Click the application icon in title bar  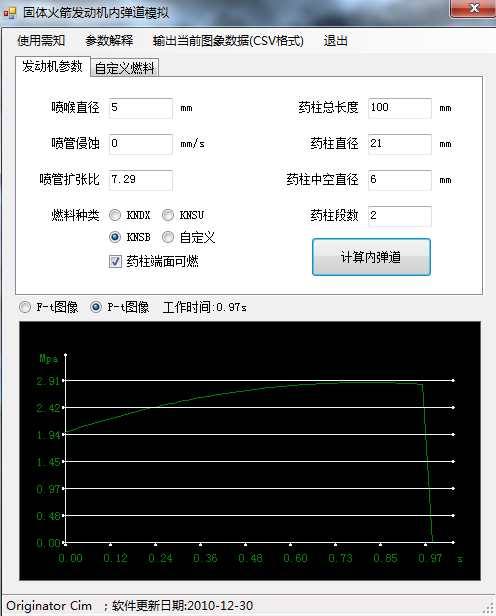(10, 13)
